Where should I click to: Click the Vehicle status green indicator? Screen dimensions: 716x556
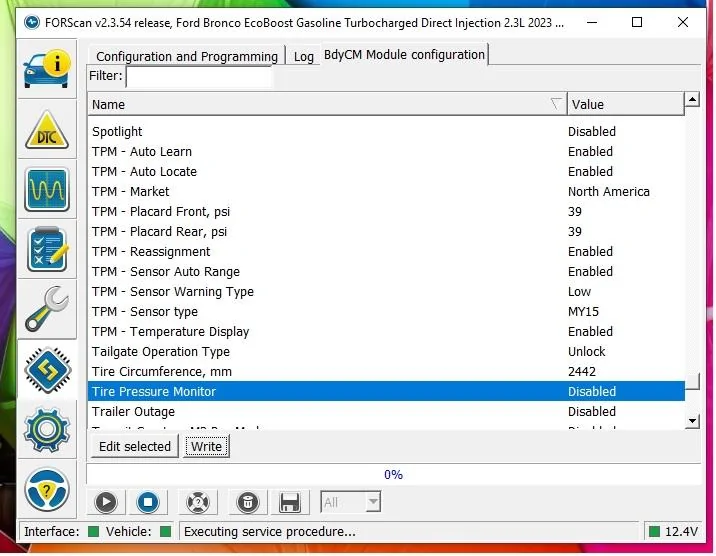[x=166, y=531]
